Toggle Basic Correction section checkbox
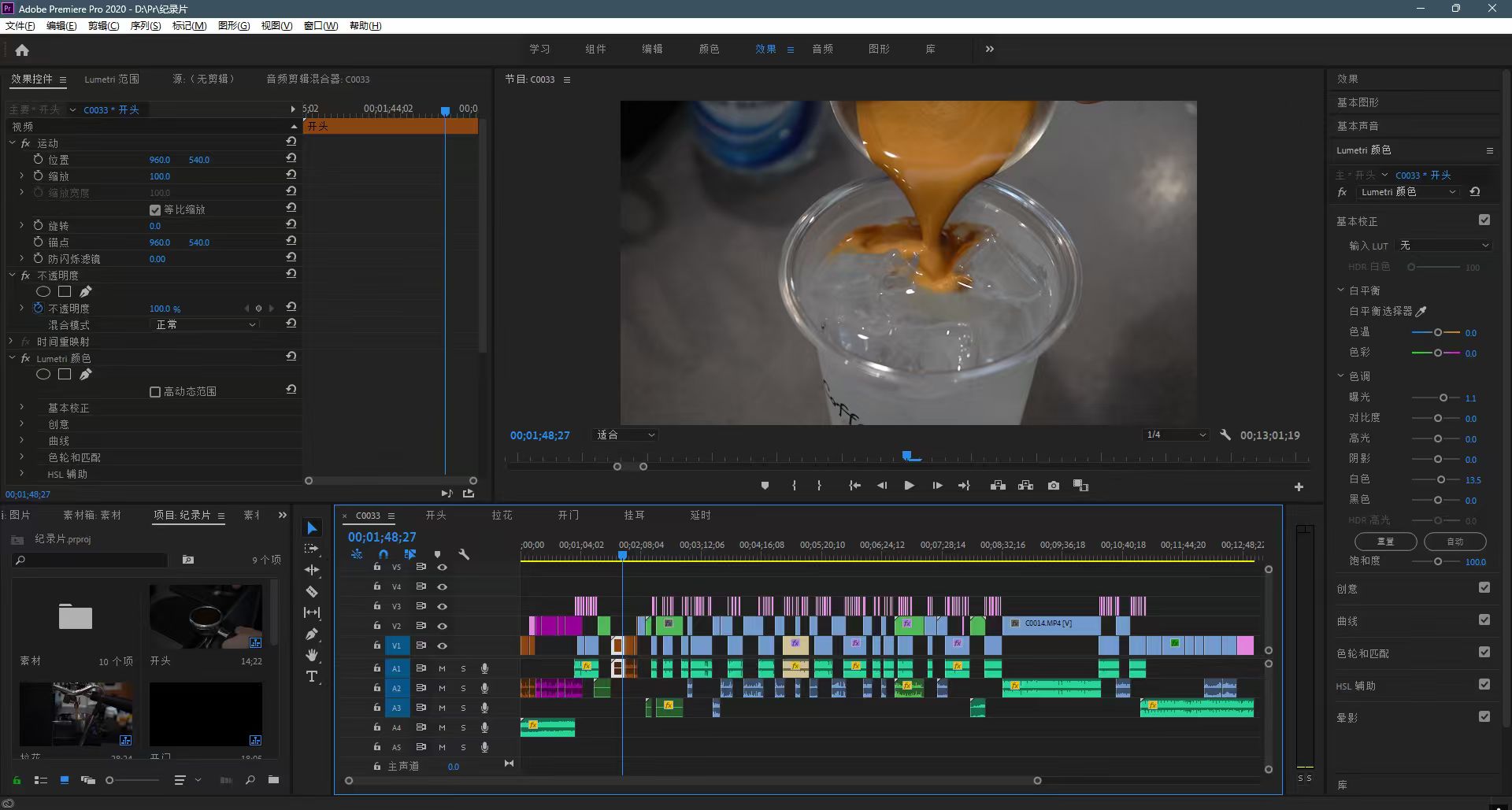Viewport: 1512px width, 810px height. click(1484, 220)
